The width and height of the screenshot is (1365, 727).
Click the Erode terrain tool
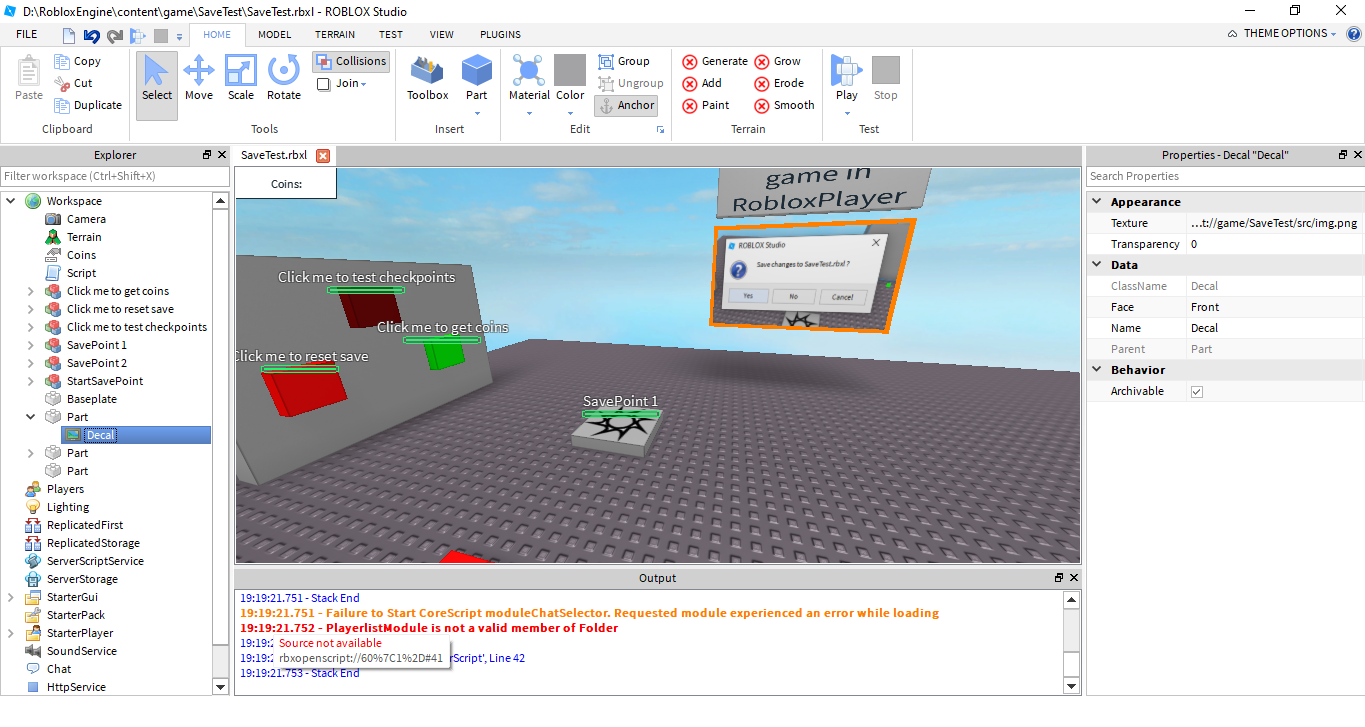tap(779, 83)
